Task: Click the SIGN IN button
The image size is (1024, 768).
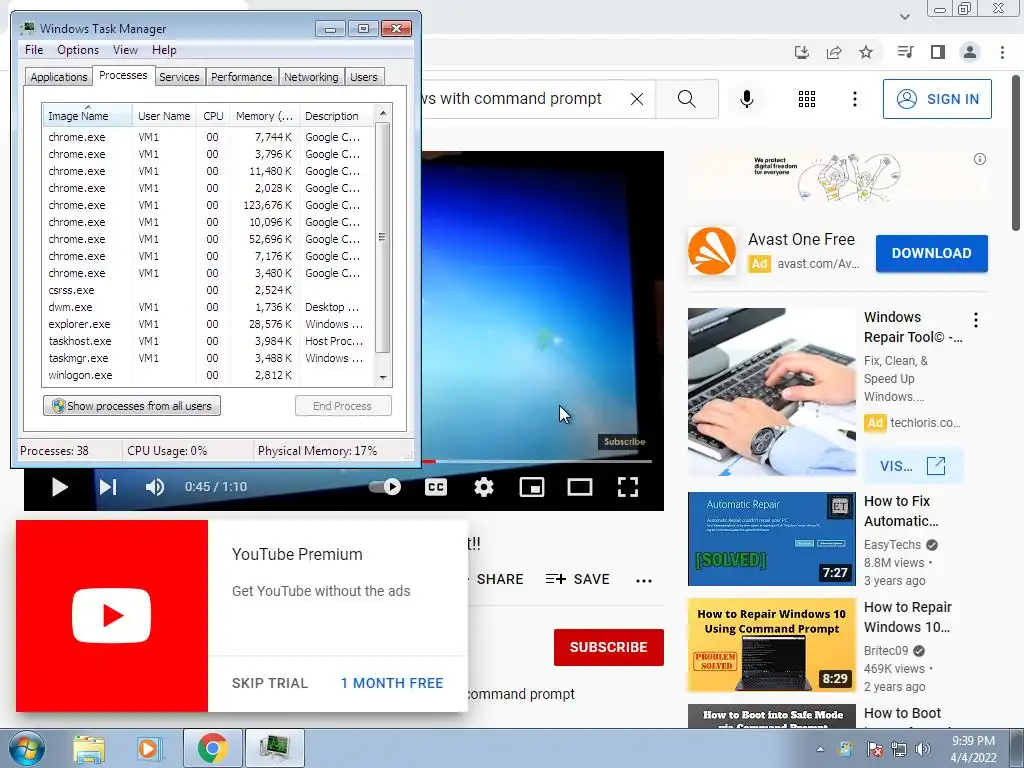Action: pyautogui.click(x=937, y=99)
